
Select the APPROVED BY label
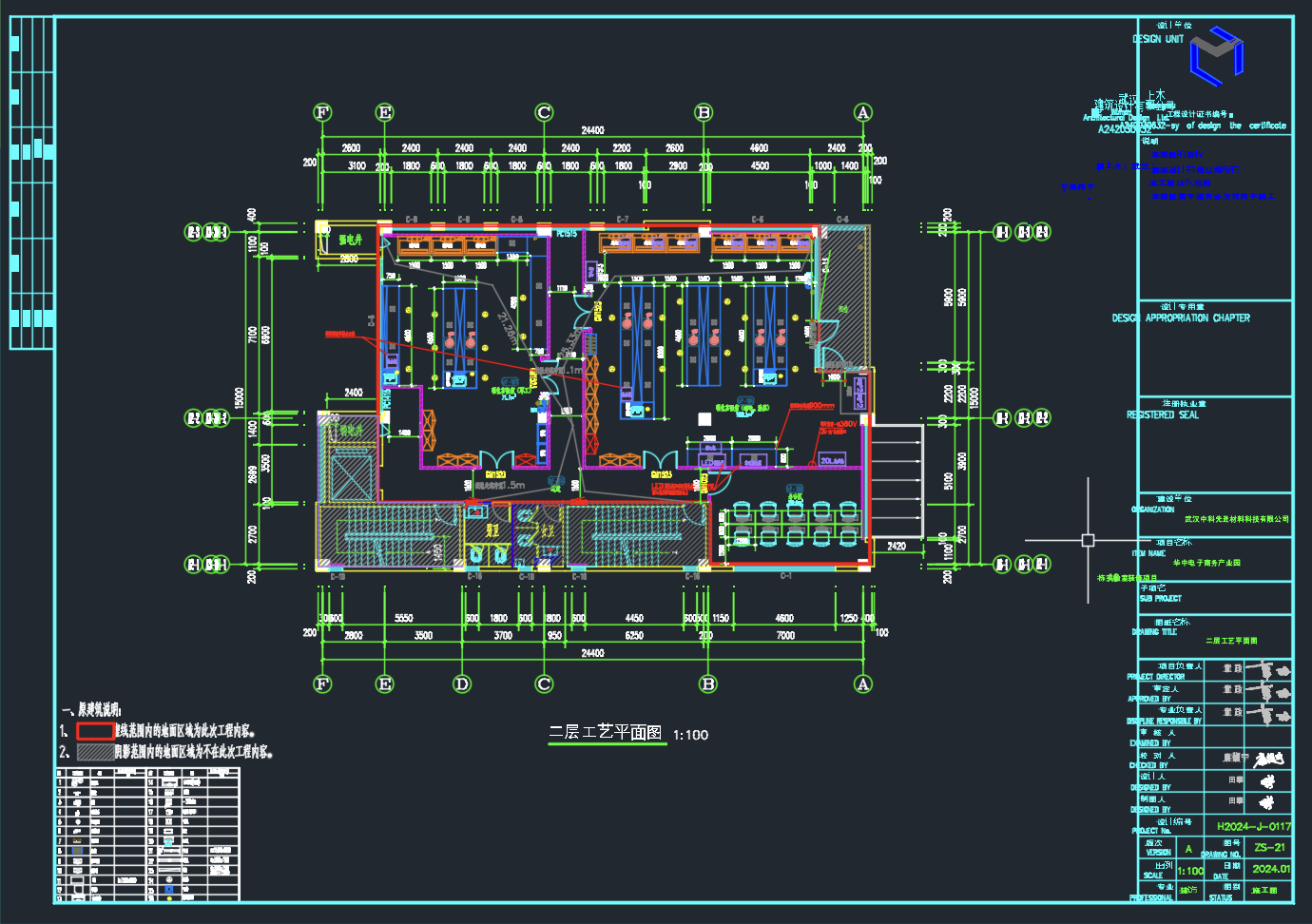point(1149,699)
